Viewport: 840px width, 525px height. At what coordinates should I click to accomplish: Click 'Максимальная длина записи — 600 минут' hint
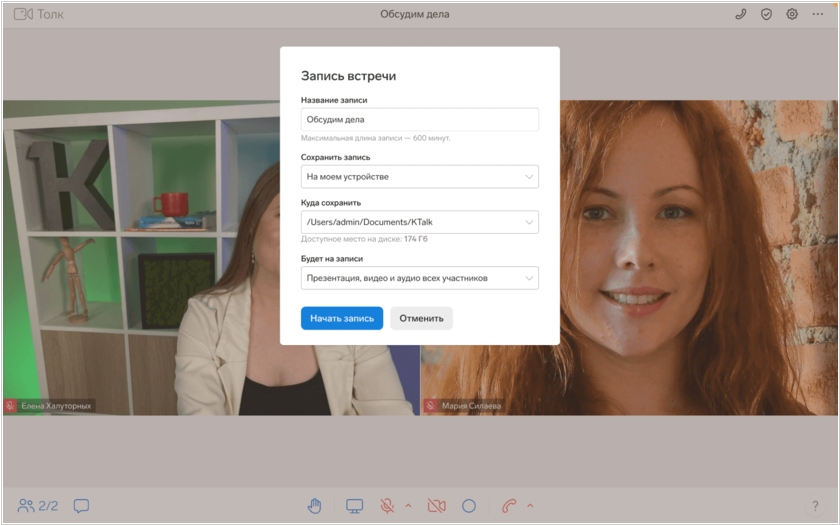tap(376, 138)
